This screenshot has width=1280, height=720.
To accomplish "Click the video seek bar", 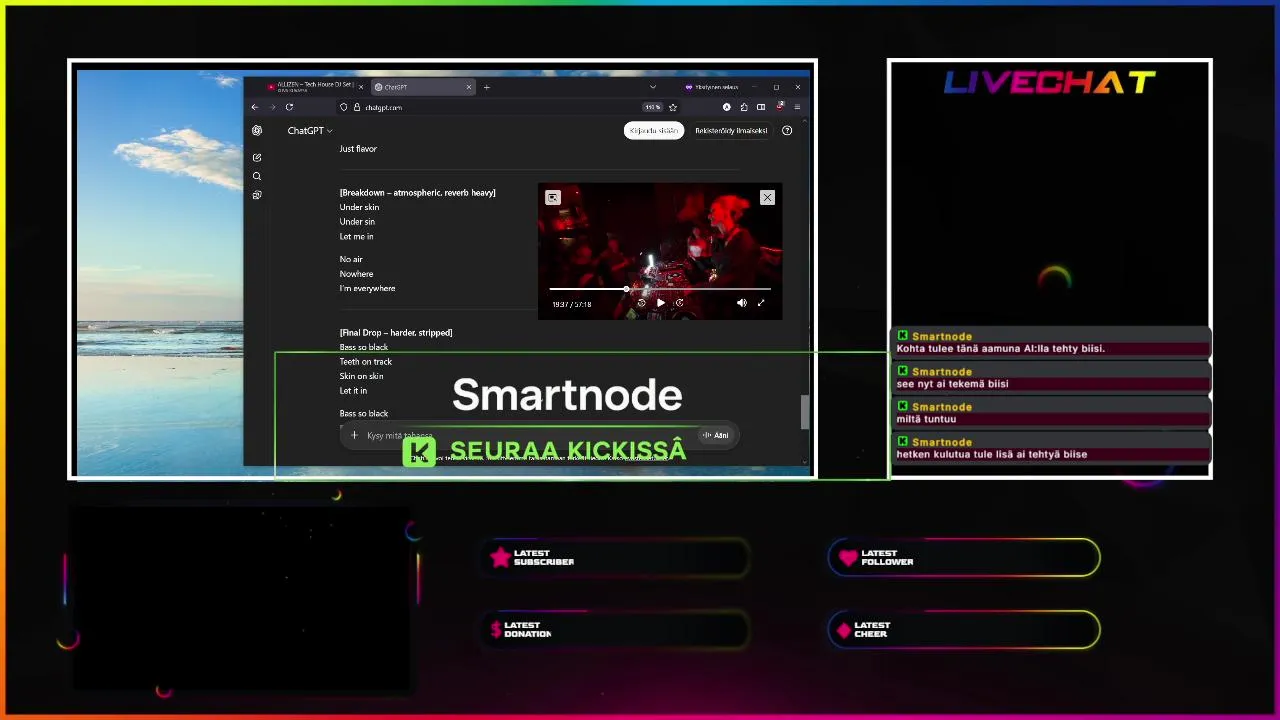I will coord(660,289).
